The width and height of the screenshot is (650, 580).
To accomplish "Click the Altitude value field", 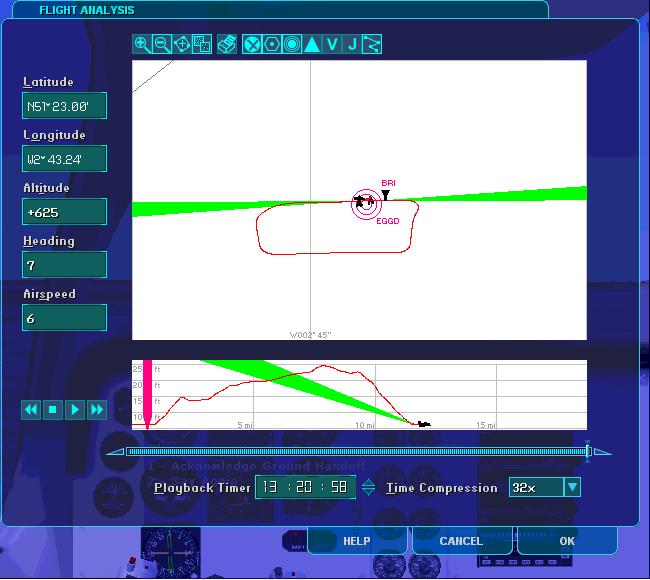I will [64, 212].
